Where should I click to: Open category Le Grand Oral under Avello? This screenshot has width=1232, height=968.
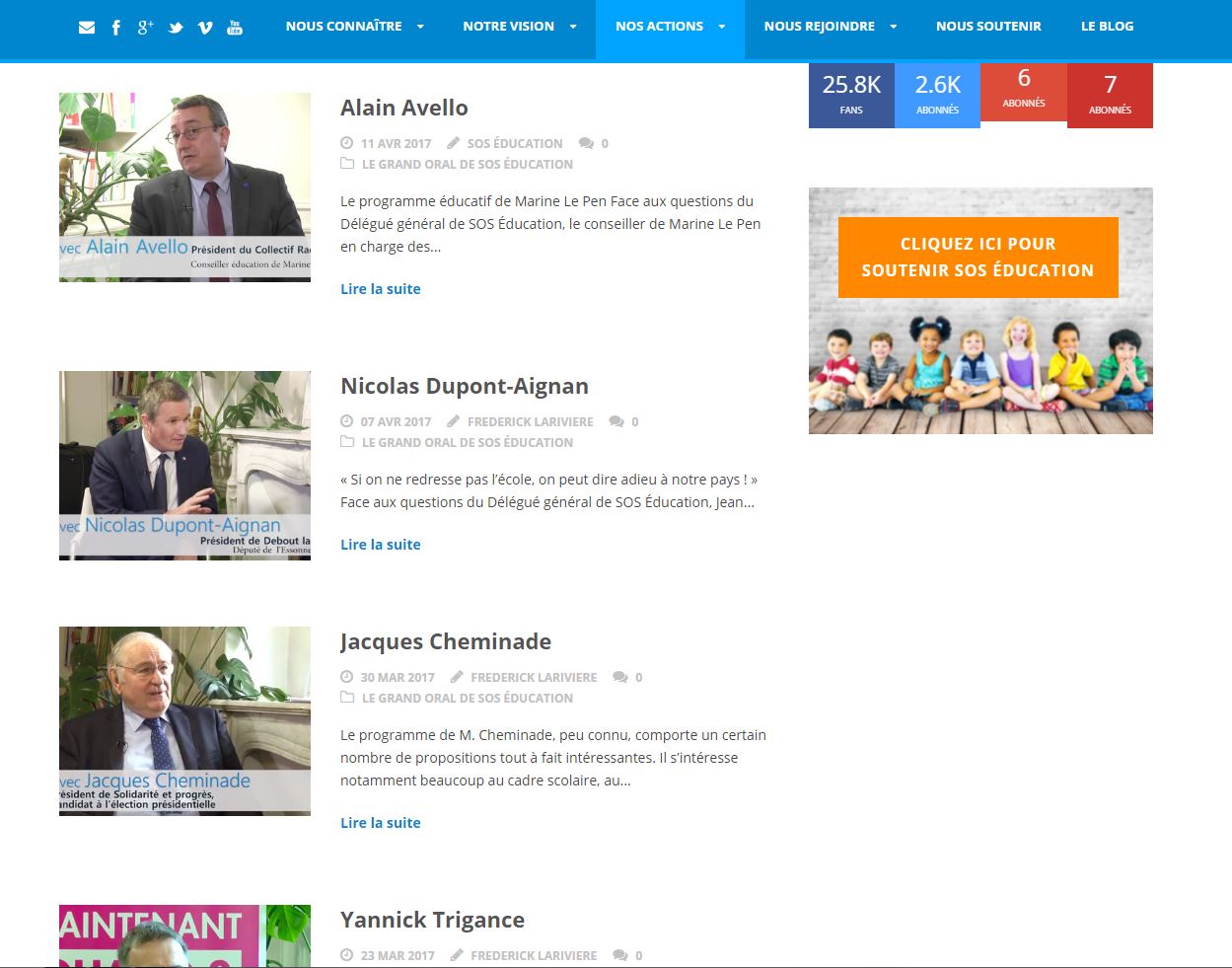[468, 165]
